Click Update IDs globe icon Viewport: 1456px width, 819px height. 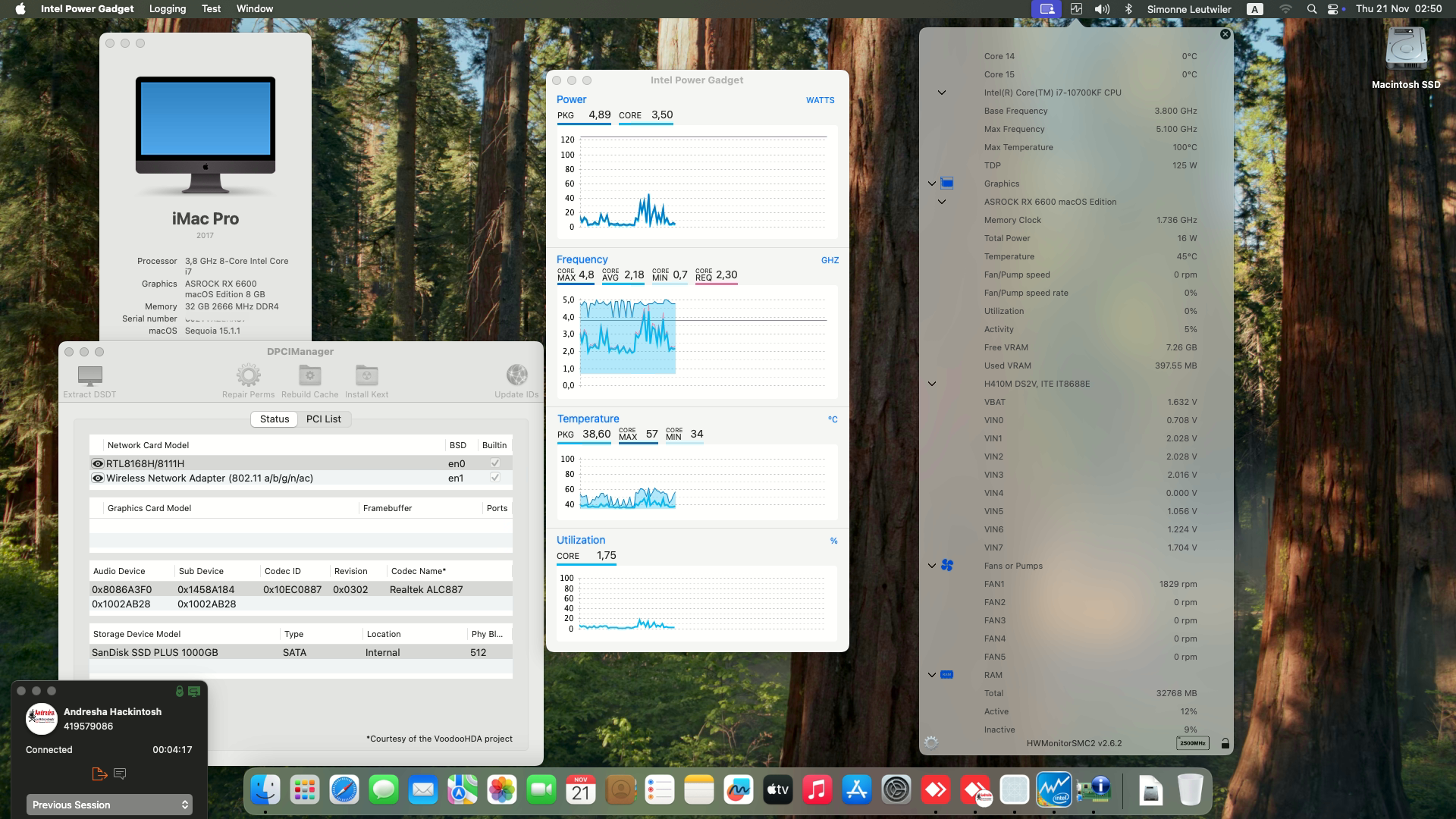tap(516, 375)
